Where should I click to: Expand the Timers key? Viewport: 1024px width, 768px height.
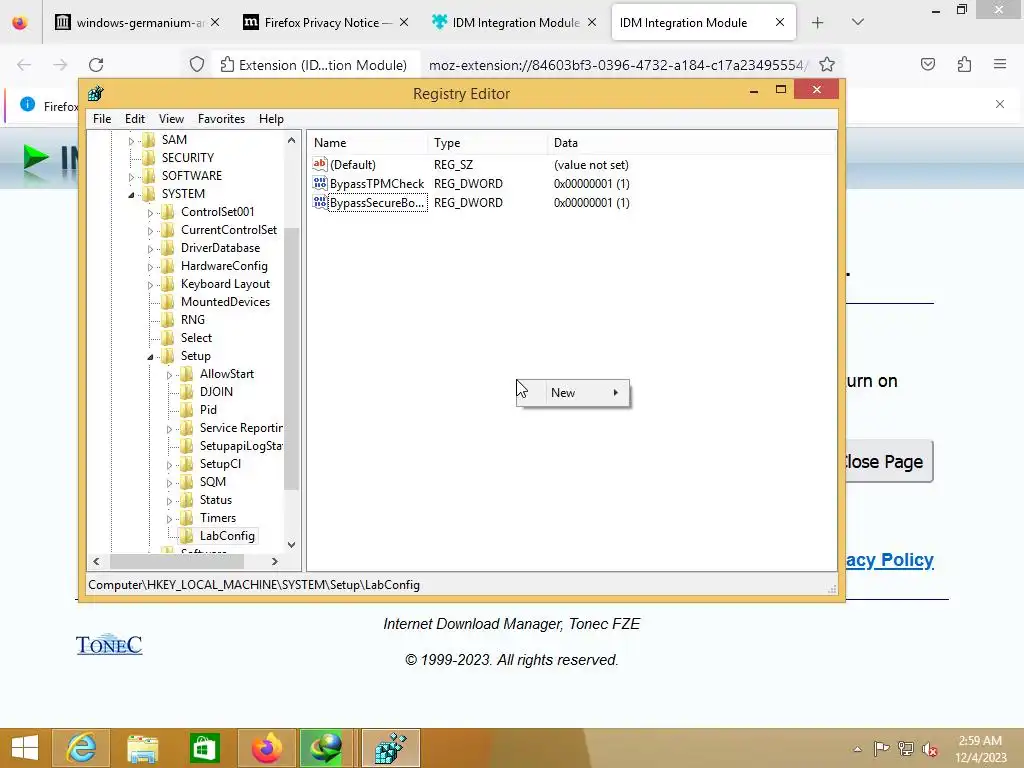pyautogui.click(x=169, y=519)
